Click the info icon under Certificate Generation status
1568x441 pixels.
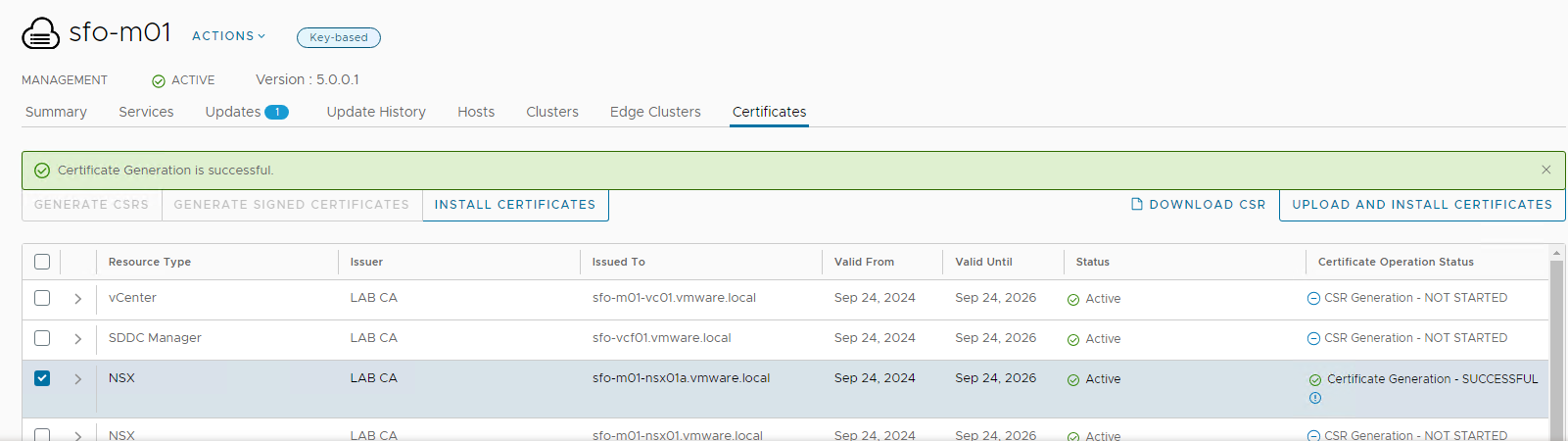pyautogui.click(x=1315, y=398)
